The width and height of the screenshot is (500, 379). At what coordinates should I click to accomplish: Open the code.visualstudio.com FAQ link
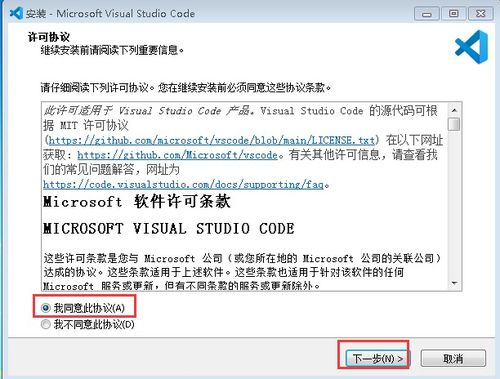tap(183, 184)
